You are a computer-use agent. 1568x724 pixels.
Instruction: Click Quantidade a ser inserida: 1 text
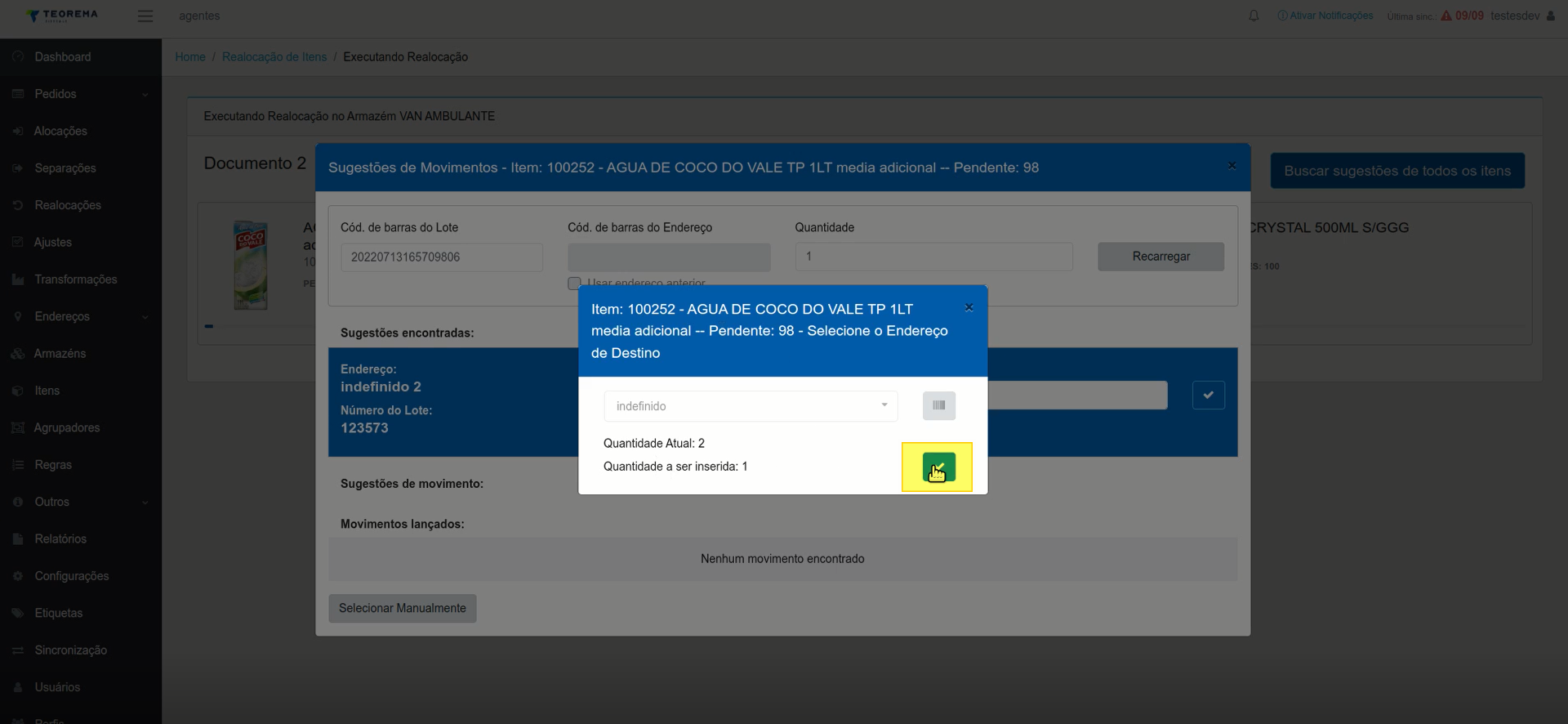tap(675, 467)
